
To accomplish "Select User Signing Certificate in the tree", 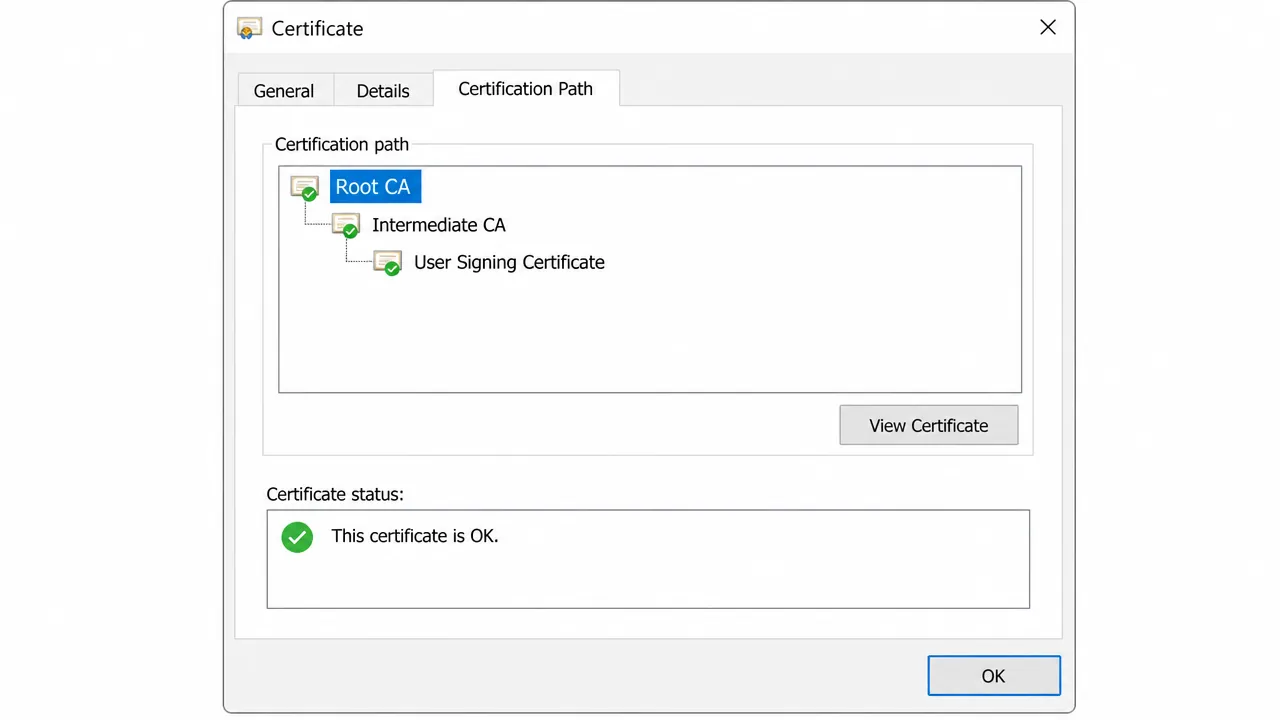I will [x=509, y=263].
